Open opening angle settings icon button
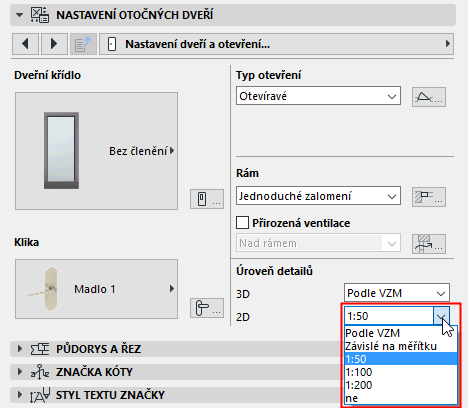Image resolution: width=468 pixels, height=408 pixels. tap(429, 97)
